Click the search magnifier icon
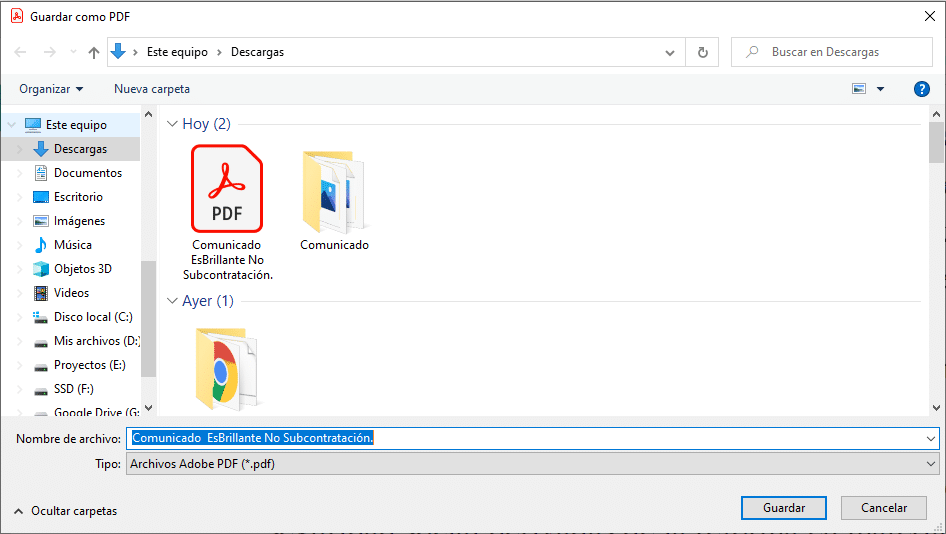946x534 pixels. [752, 52]
